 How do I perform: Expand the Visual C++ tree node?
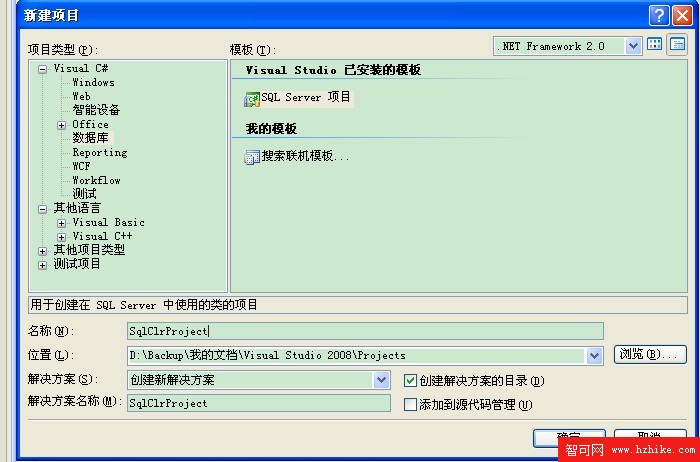pos(62,237)
